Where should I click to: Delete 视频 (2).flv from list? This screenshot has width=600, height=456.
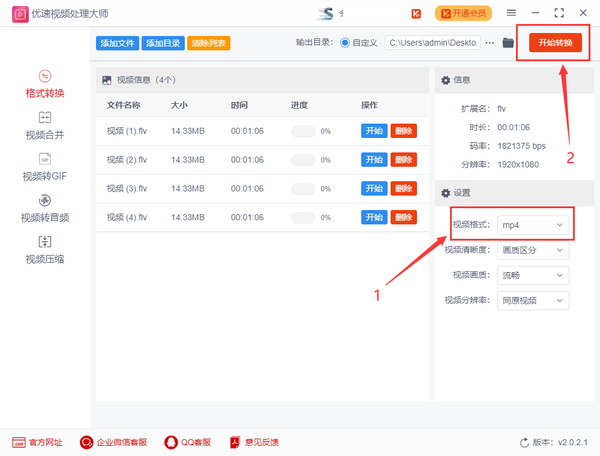click(404, 160)
